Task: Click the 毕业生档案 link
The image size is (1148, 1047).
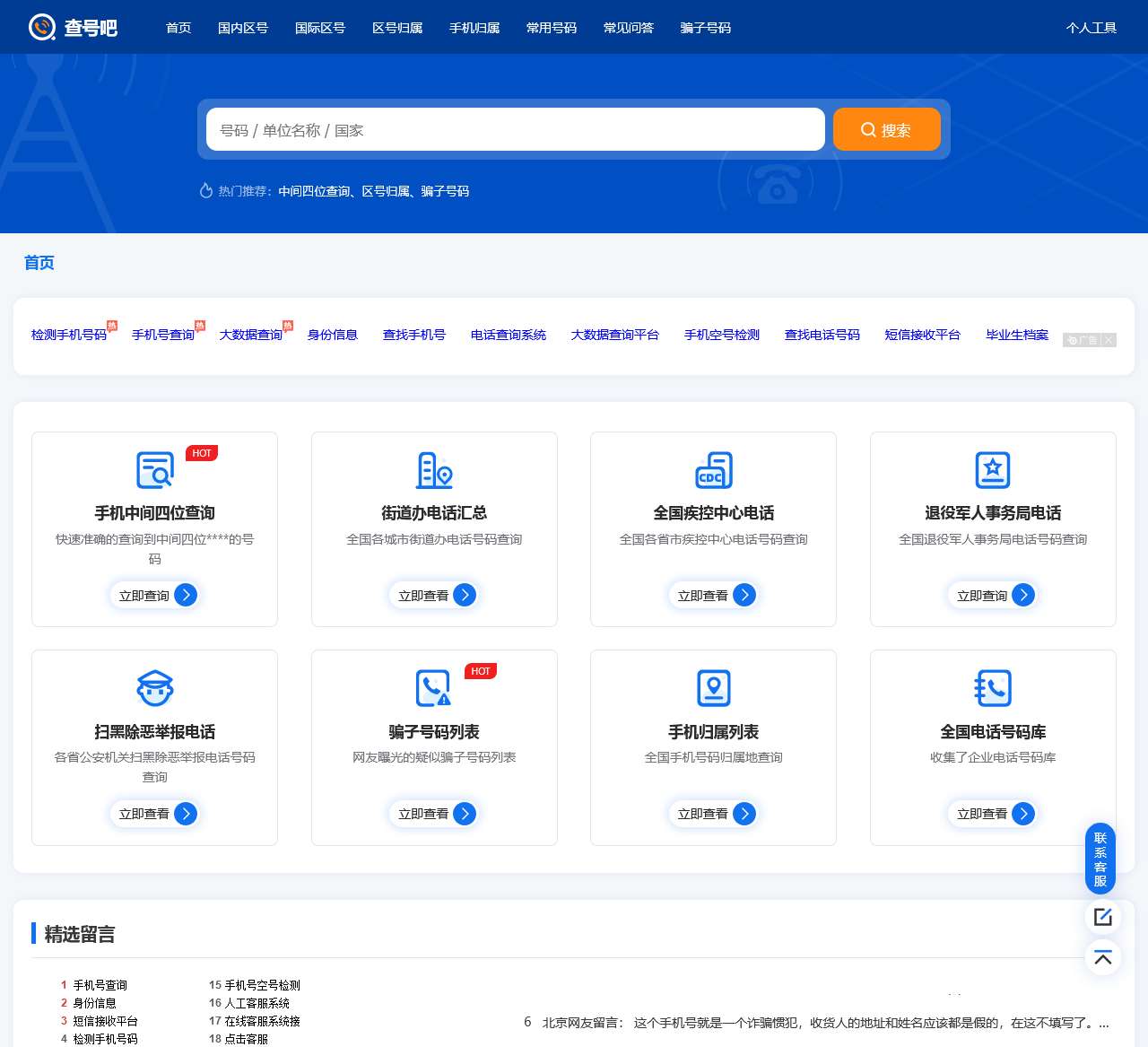Action: (1016, 335)
